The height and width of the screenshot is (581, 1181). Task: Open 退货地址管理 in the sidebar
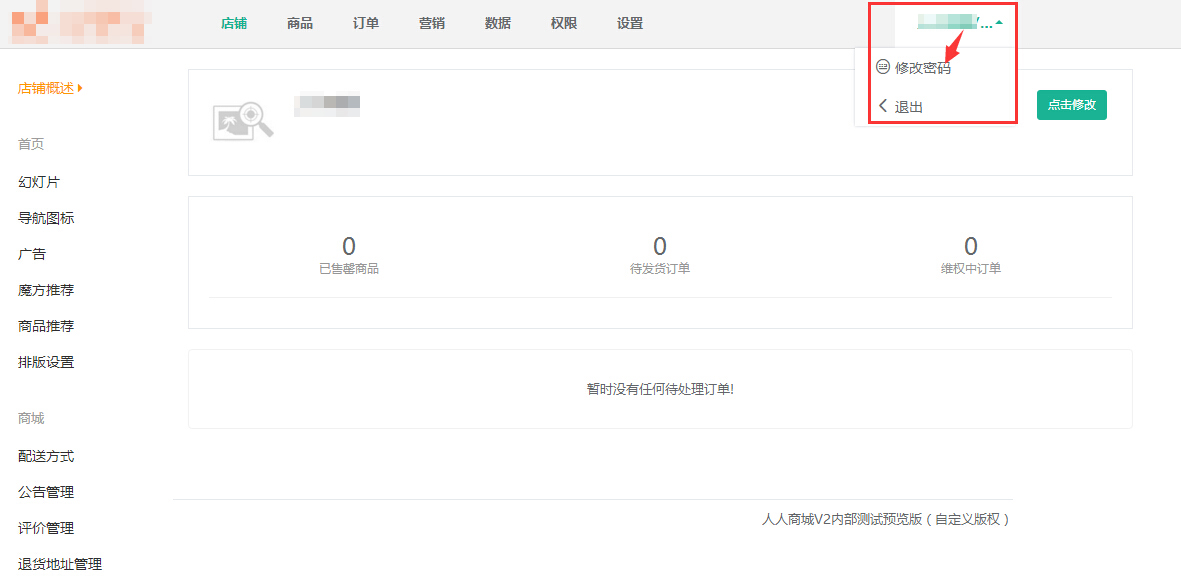[60, 564]
